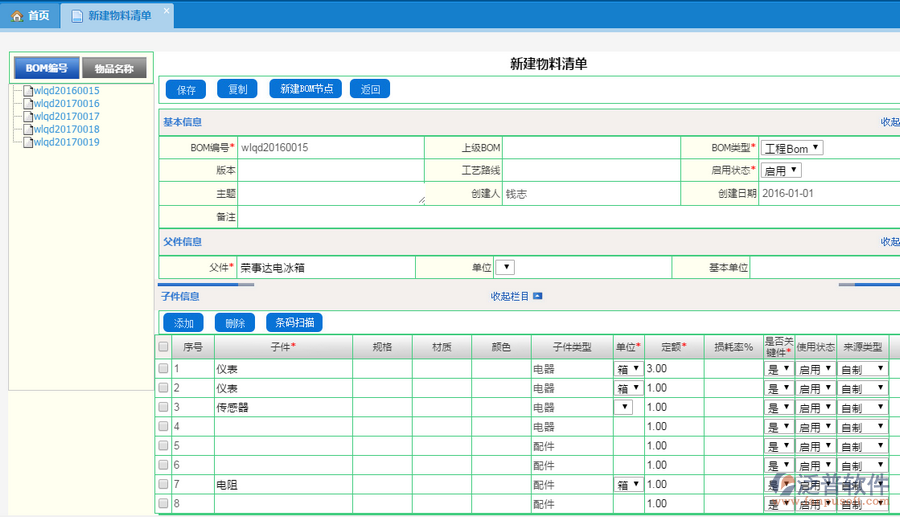The width and height of the screenshot is (900, 517).
Task: Click page icon on 新建物料清单 tab
Action: [77, 16]
